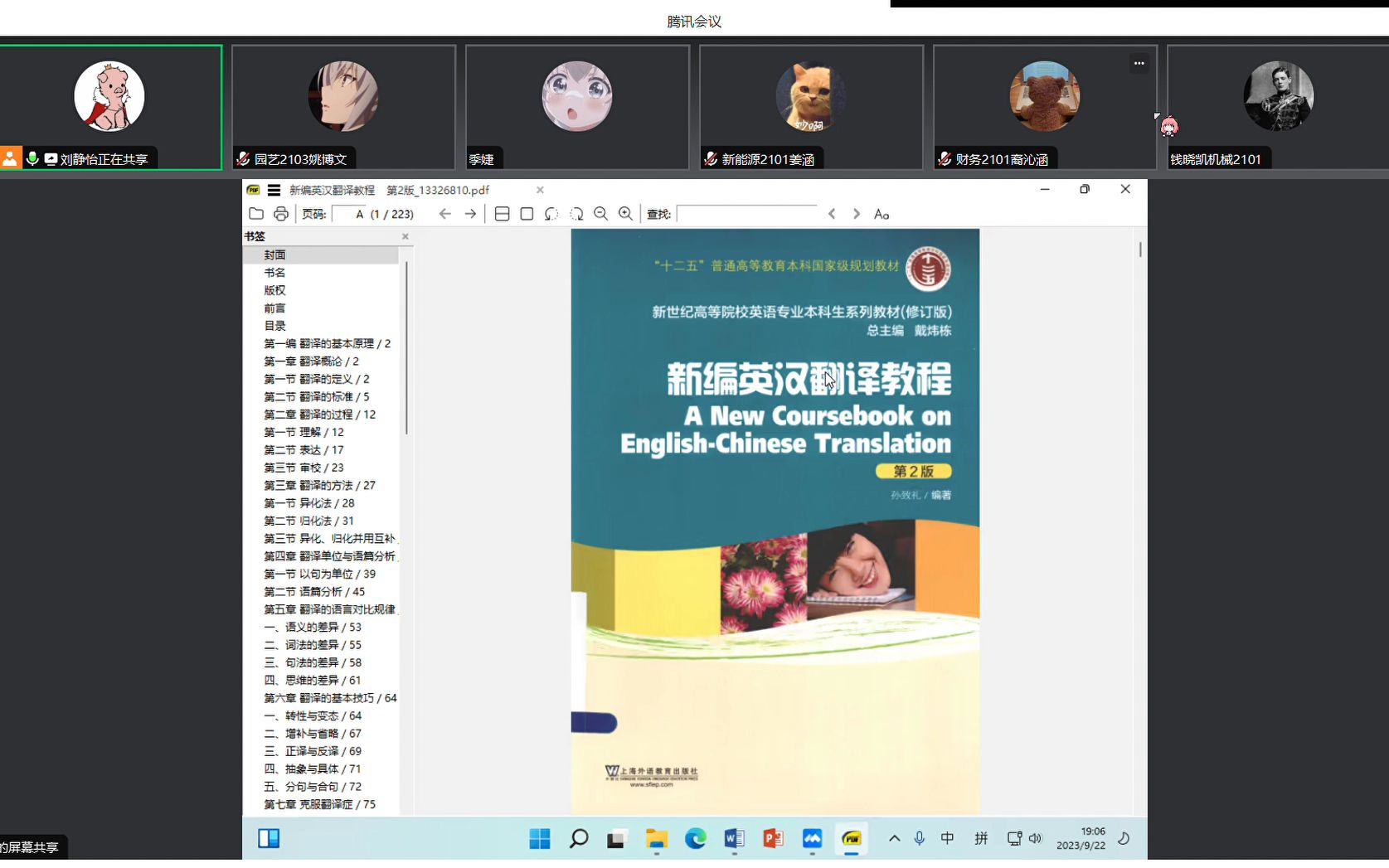1389x868 pixels.
Task: Click the open file folder icon
Action: [256, 214]
